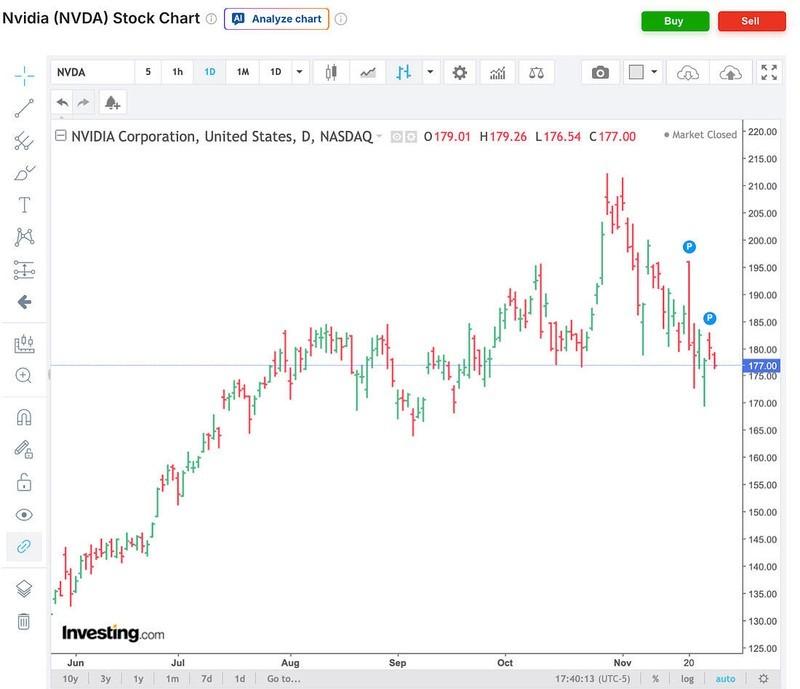This screenshot has width=800, height=689.
Task: Open chart settings gear
Action: tap(459, 72)
